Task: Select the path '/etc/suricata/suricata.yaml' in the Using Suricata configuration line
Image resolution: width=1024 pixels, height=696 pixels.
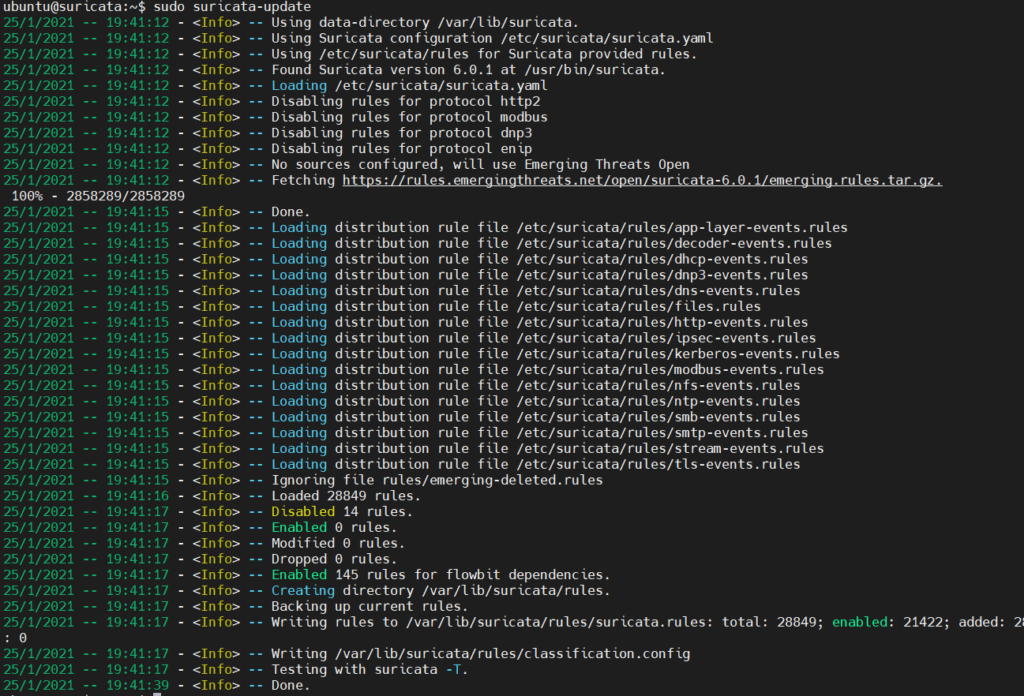Action: tap(607, 38)
